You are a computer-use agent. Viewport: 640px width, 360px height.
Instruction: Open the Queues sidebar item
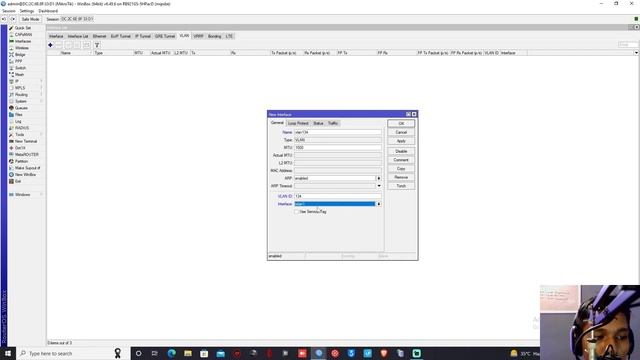(21, 108)
